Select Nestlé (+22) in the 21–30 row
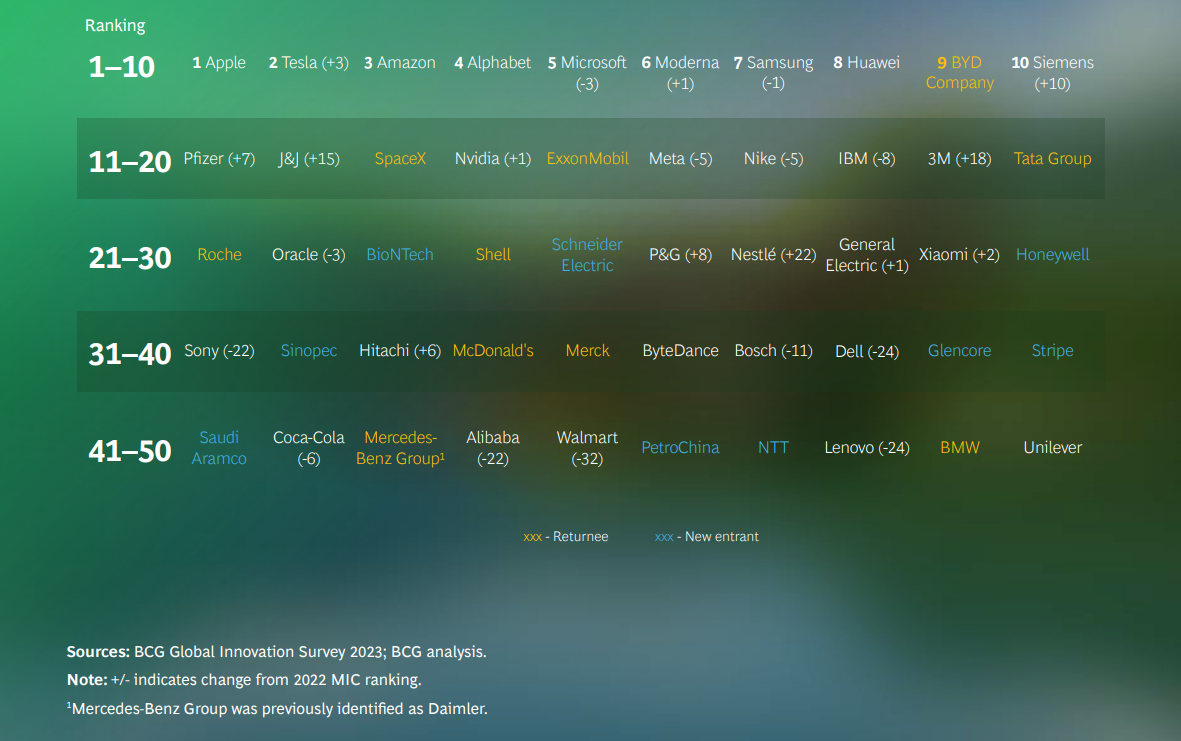This screenshot has width=1181, height=741. pos(774,255)
